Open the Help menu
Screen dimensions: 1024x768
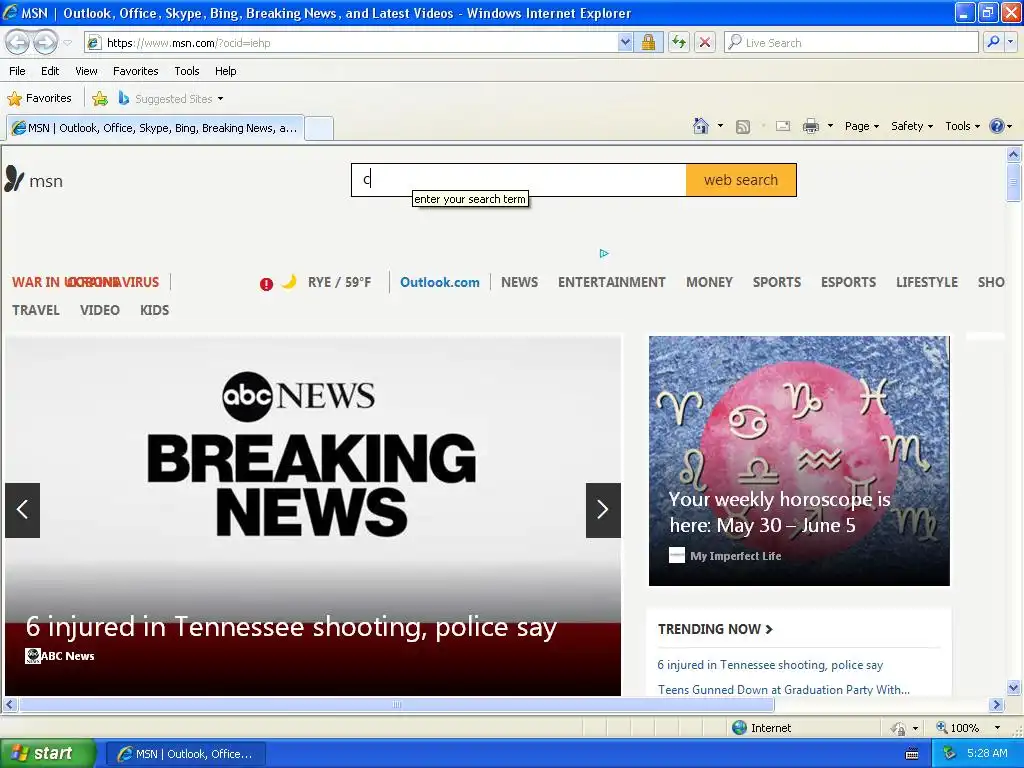point(226,71)
